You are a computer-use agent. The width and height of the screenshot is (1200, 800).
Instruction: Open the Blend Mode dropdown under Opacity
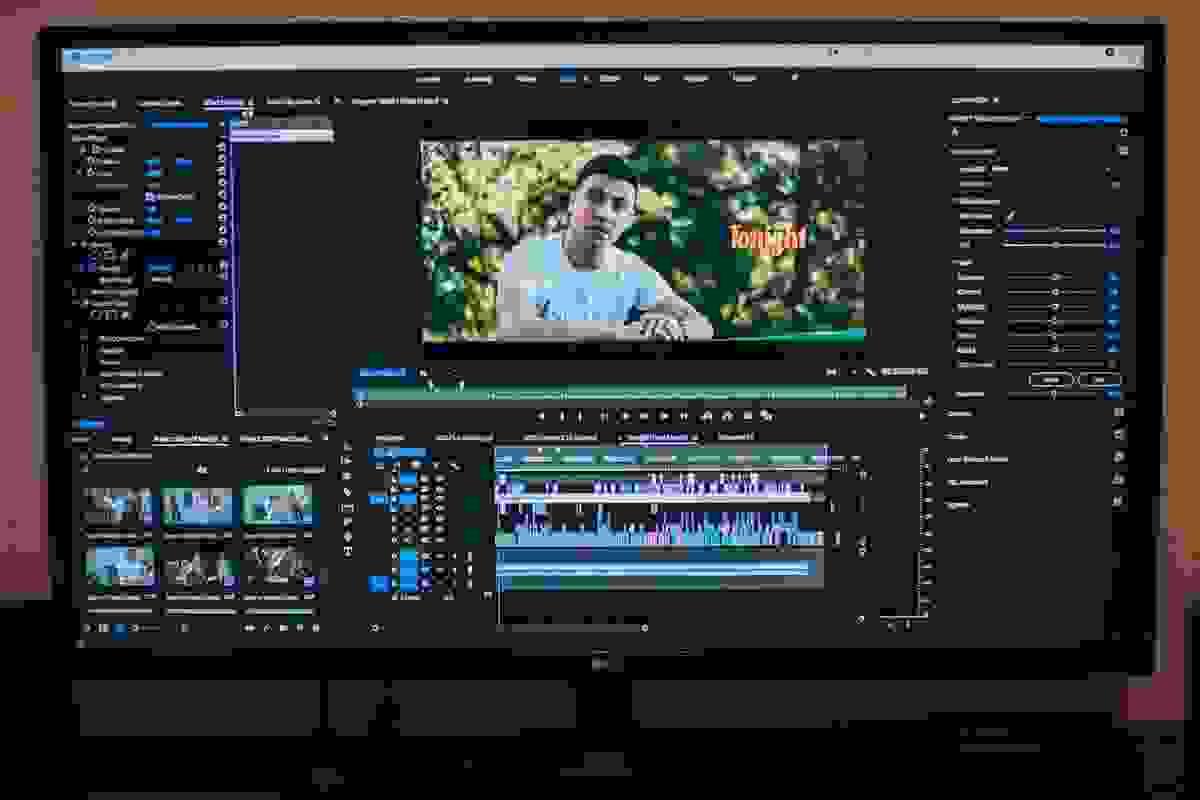(161, 280)
